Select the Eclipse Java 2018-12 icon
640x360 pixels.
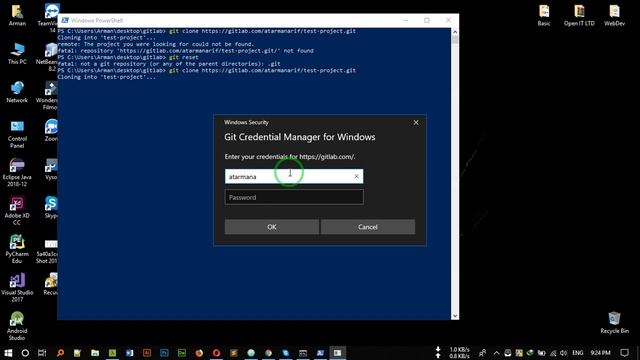pos(17,172)
